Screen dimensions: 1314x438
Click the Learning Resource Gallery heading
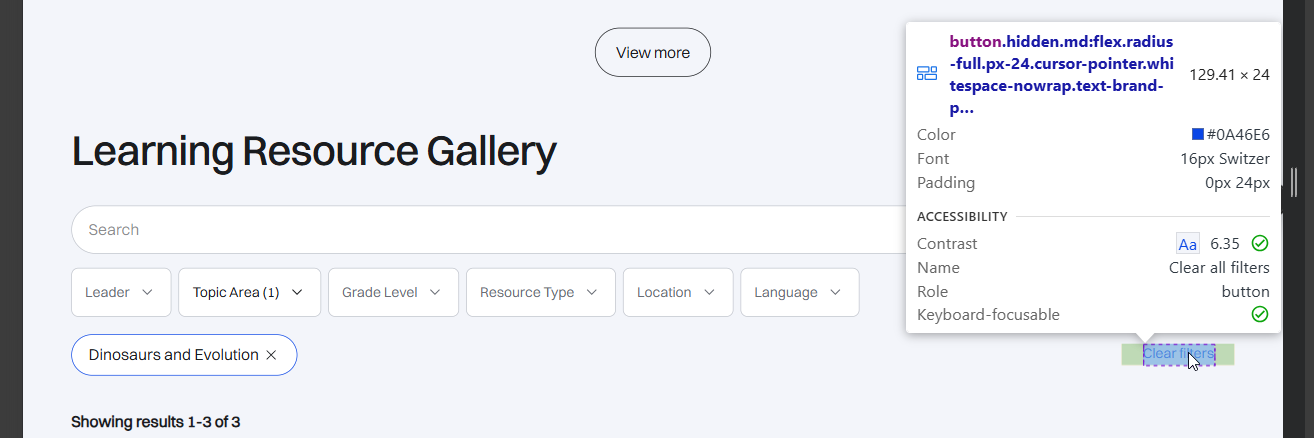pos(314,152)
